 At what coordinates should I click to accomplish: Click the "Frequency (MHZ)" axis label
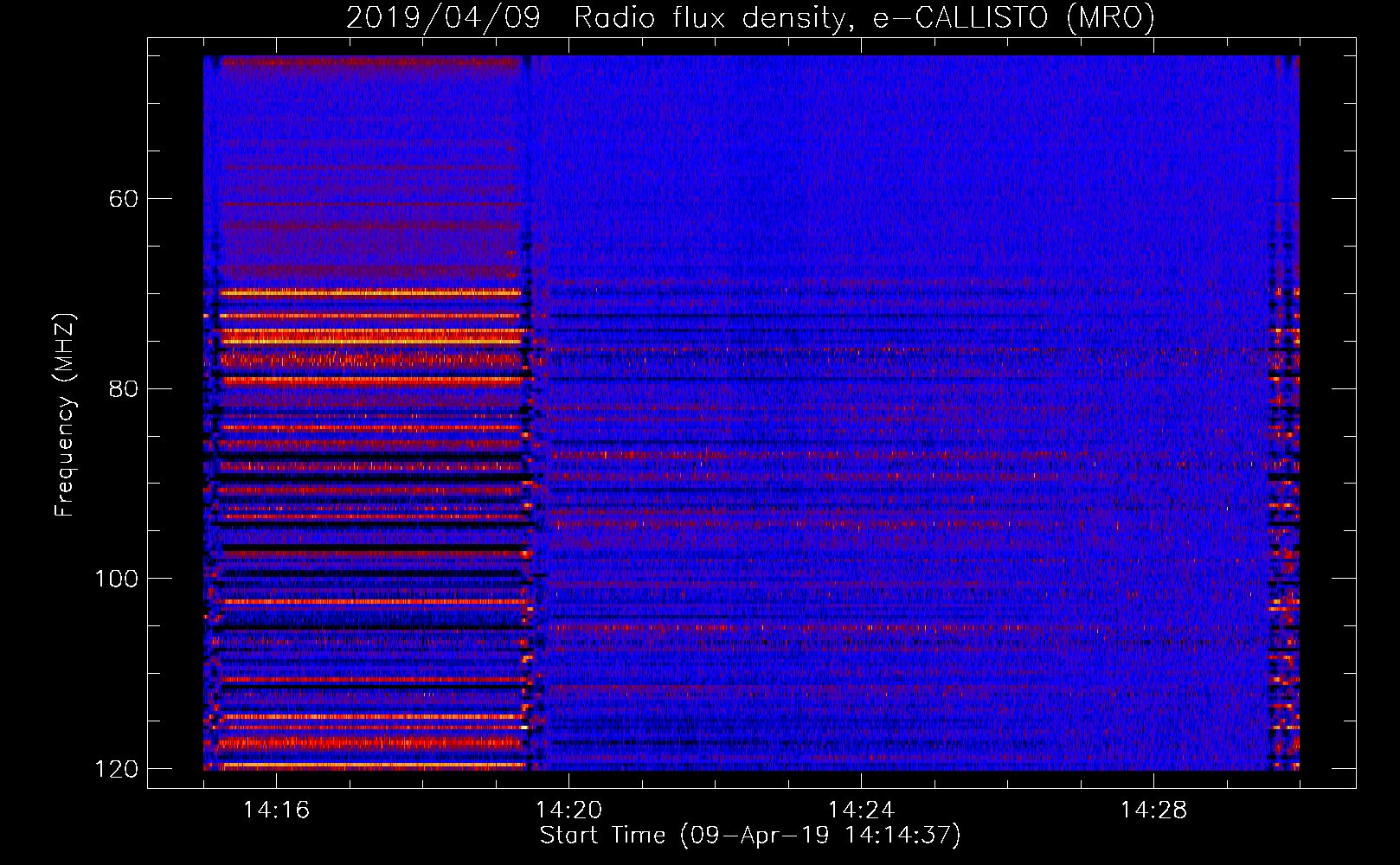65,414
